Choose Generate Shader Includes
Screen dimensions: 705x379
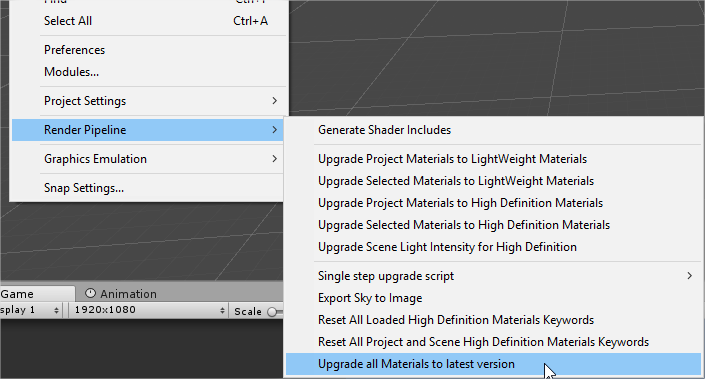click(x=493, y=130)
